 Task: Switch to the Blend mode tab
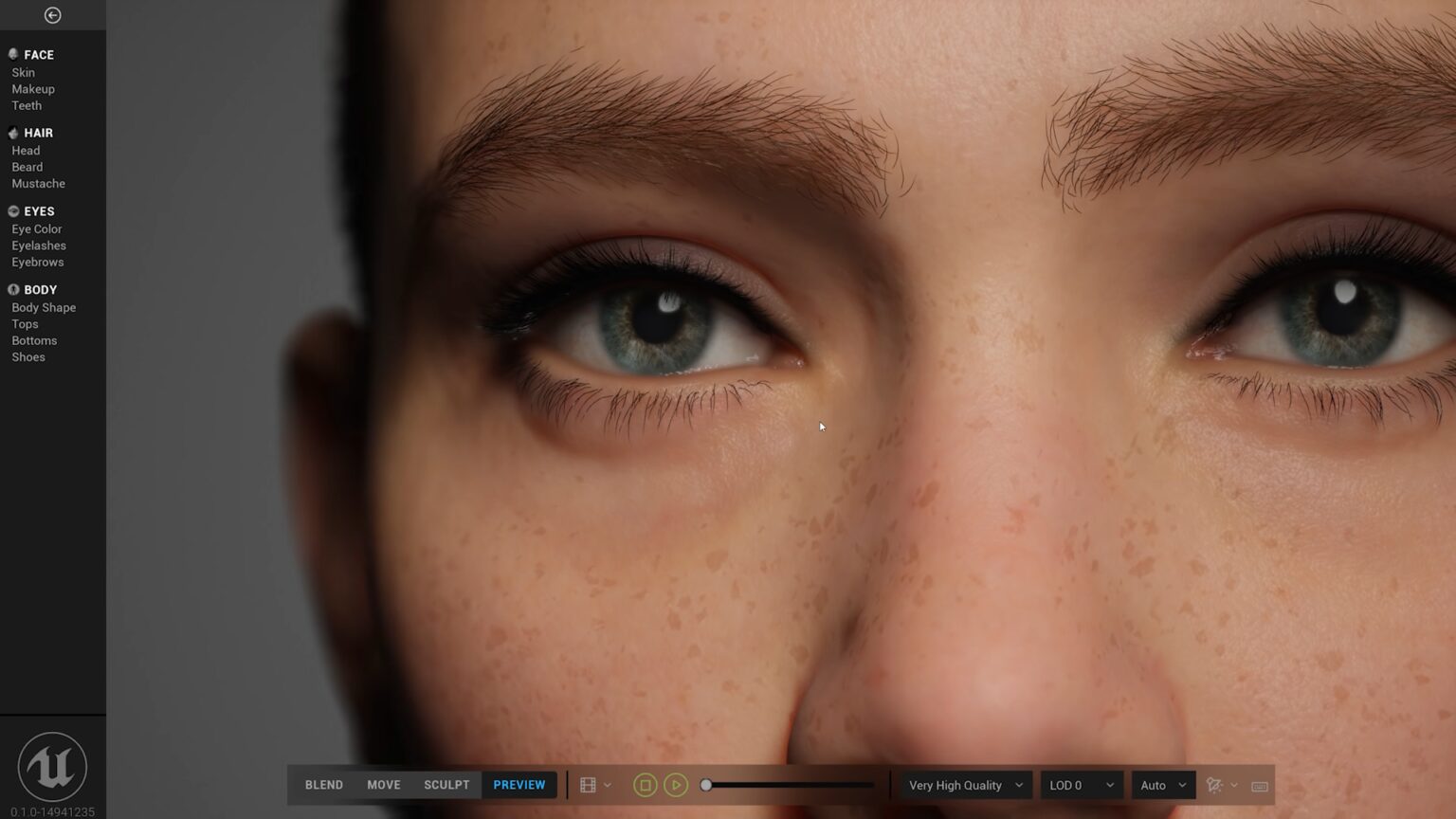324,785
